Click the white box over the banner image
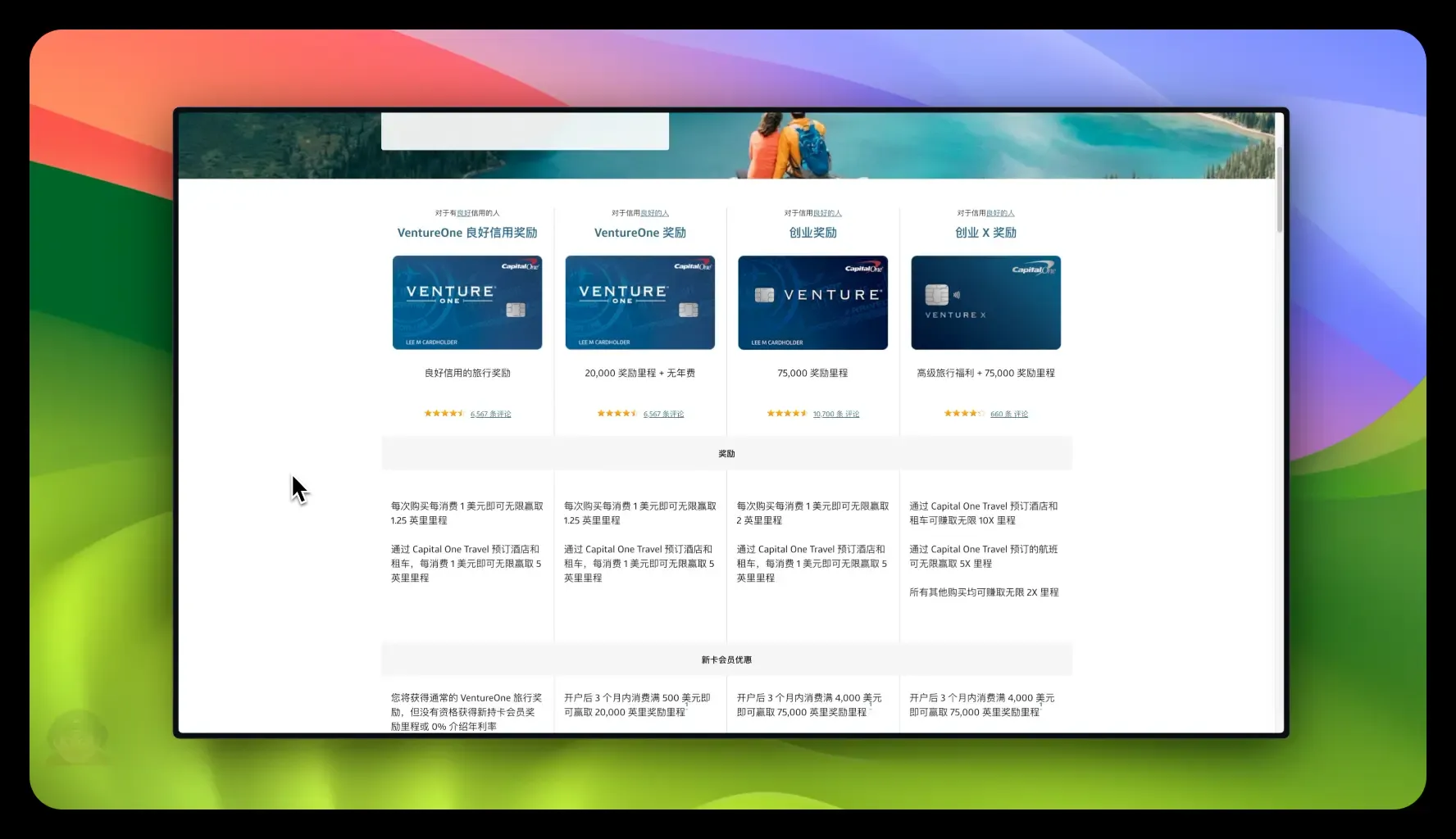 click(x=525, y=131)
